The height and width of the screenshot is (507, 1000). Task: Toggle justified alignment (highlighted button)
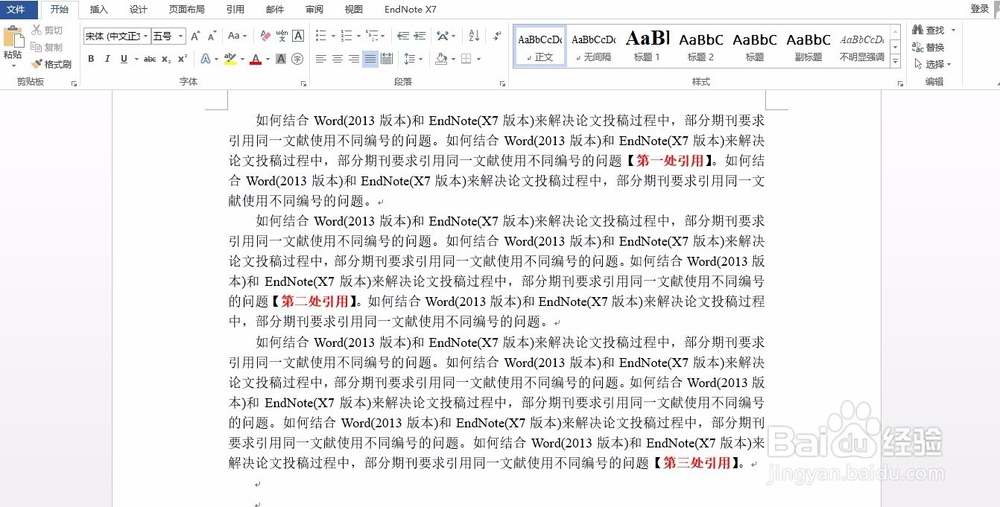(x=370, y=59)
